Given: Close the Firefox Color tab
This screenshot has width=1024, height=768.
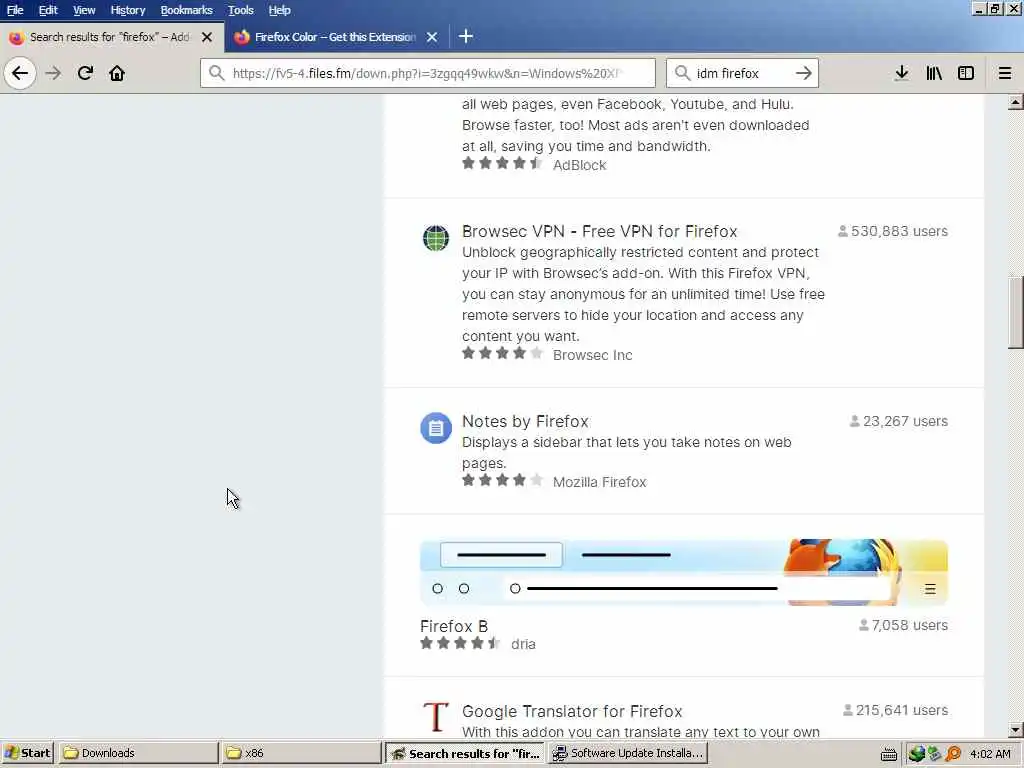Looking at the screenshot, I should point(432,37).
